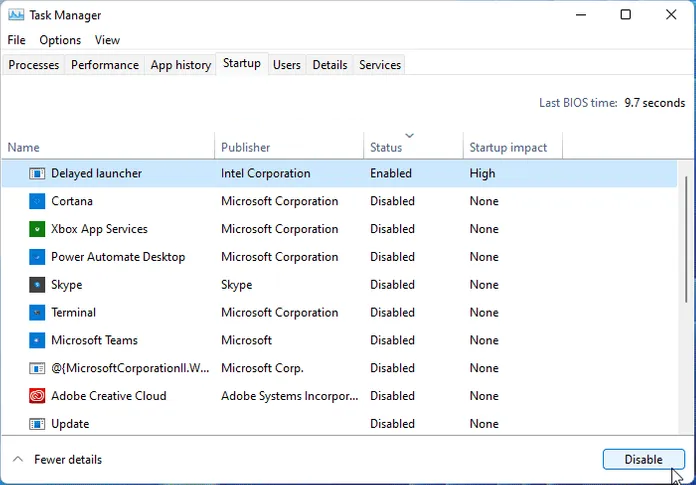Click the @{MicrosoftCorporationII.W... row icon
This screenshot has height=485, width=696.
pyautogui.click(x=37, y=368)
